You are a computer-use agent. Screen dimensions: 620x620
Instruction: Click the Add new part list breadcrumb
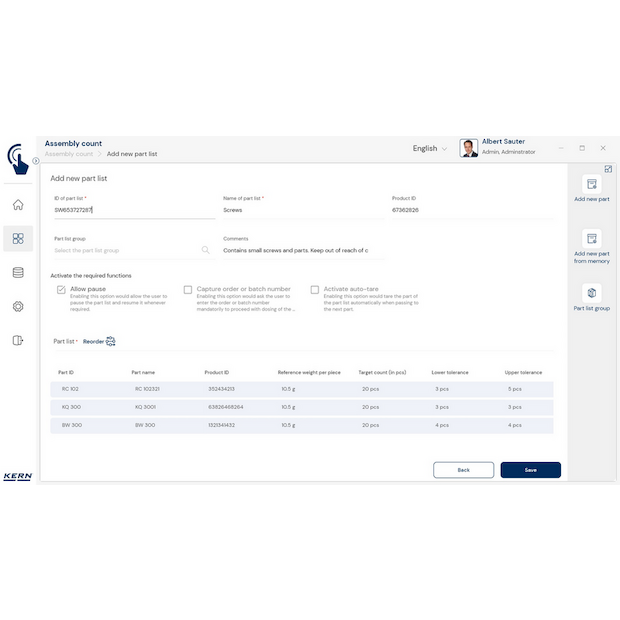132,154
